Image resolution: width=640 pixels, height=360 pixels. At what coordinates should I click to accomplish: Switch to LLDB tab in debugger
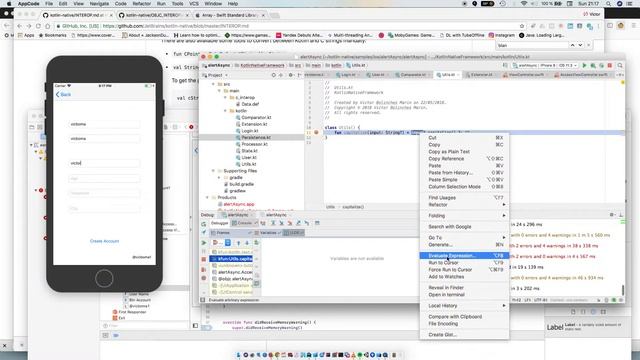294,233
